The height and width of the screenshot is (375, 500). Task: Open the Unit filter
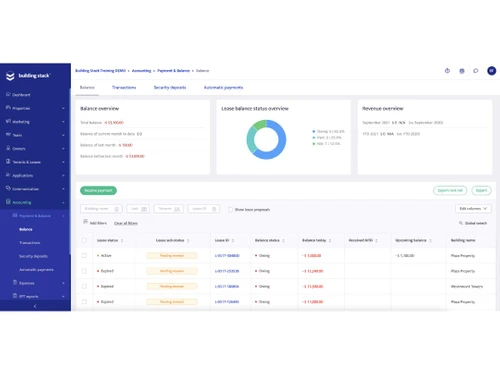pos(138,209)
